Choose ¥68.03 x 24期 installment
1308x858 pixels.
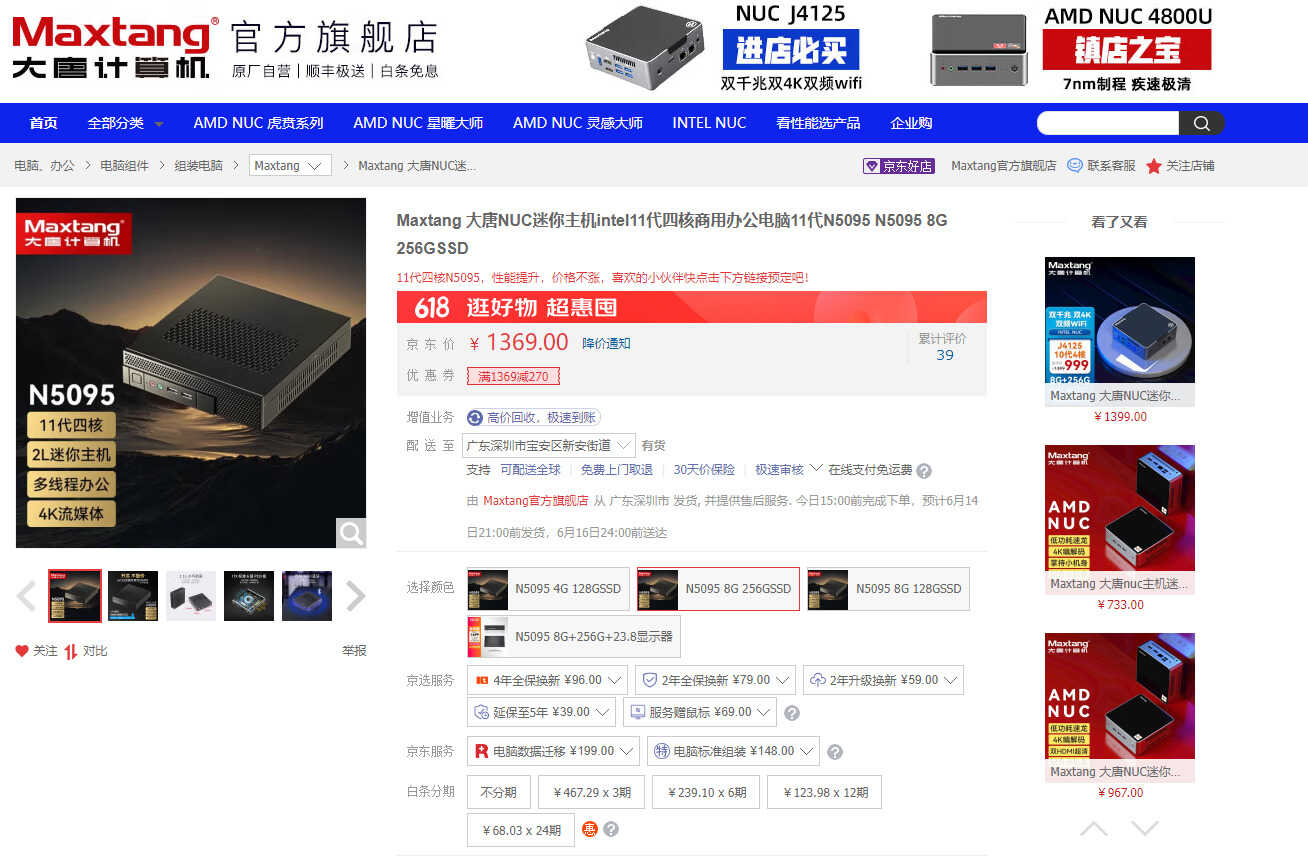(521, 830)
